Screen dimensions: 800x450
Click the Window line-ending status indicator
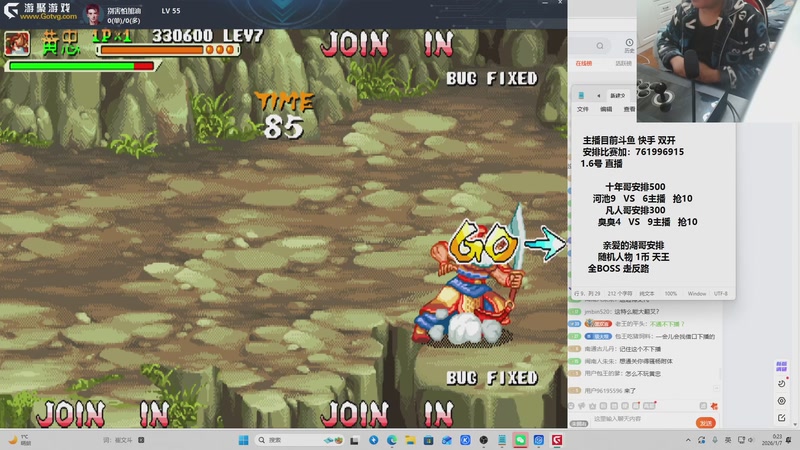point(696,294)
